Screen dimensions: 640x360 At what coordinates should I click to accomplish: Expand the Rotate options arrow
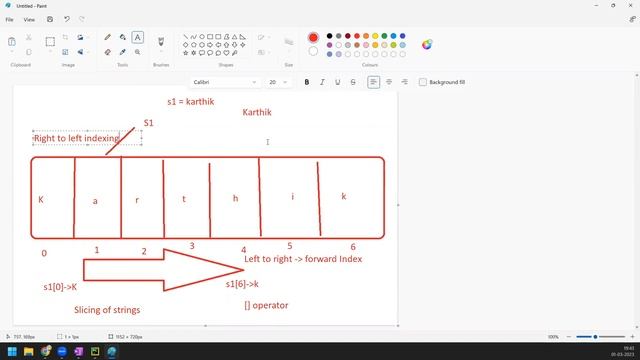click(x=88, y=37)
